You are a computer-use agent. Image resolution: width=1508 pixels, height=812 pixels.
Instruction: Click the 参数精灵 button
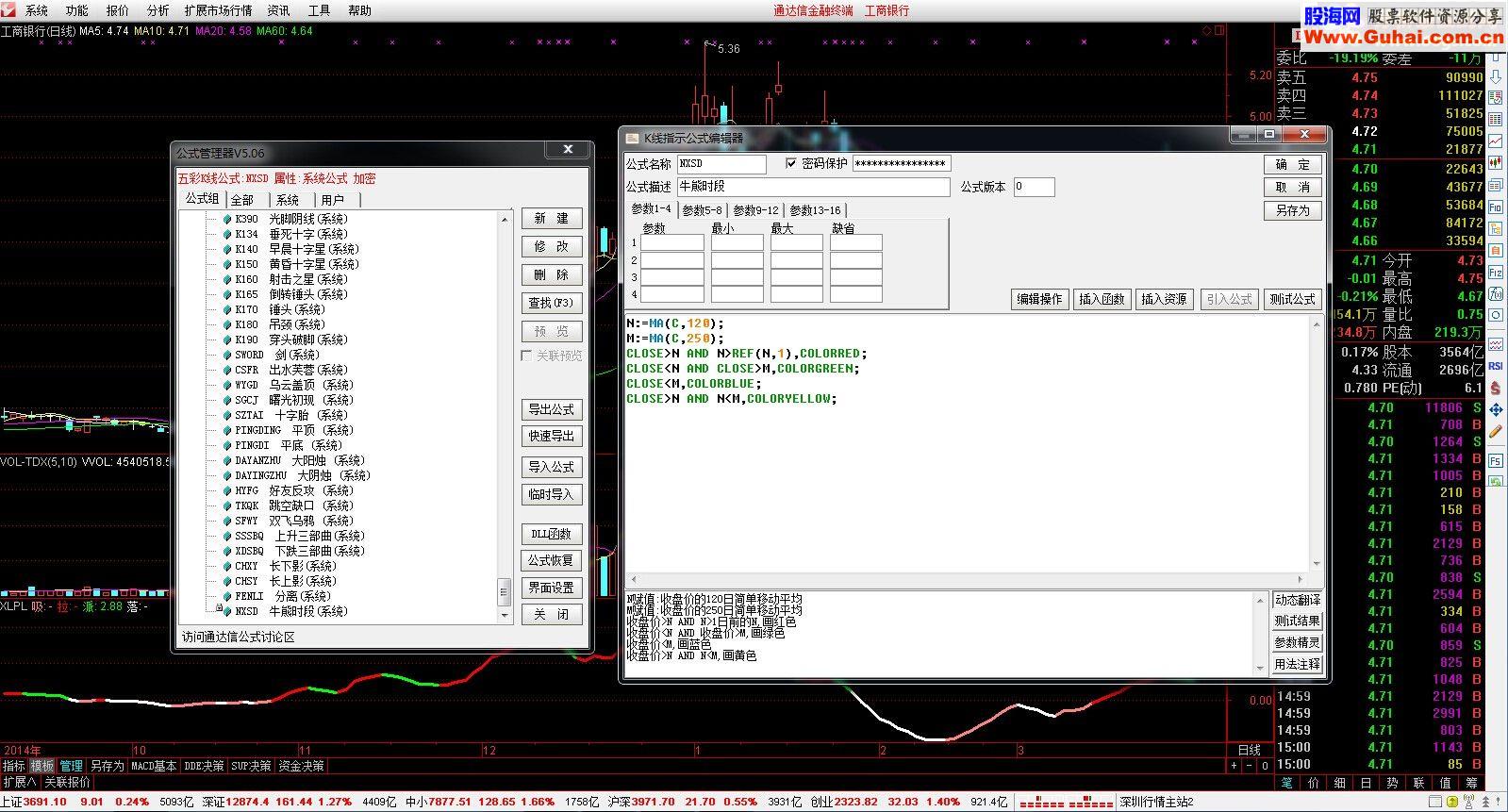[1298, 642]
